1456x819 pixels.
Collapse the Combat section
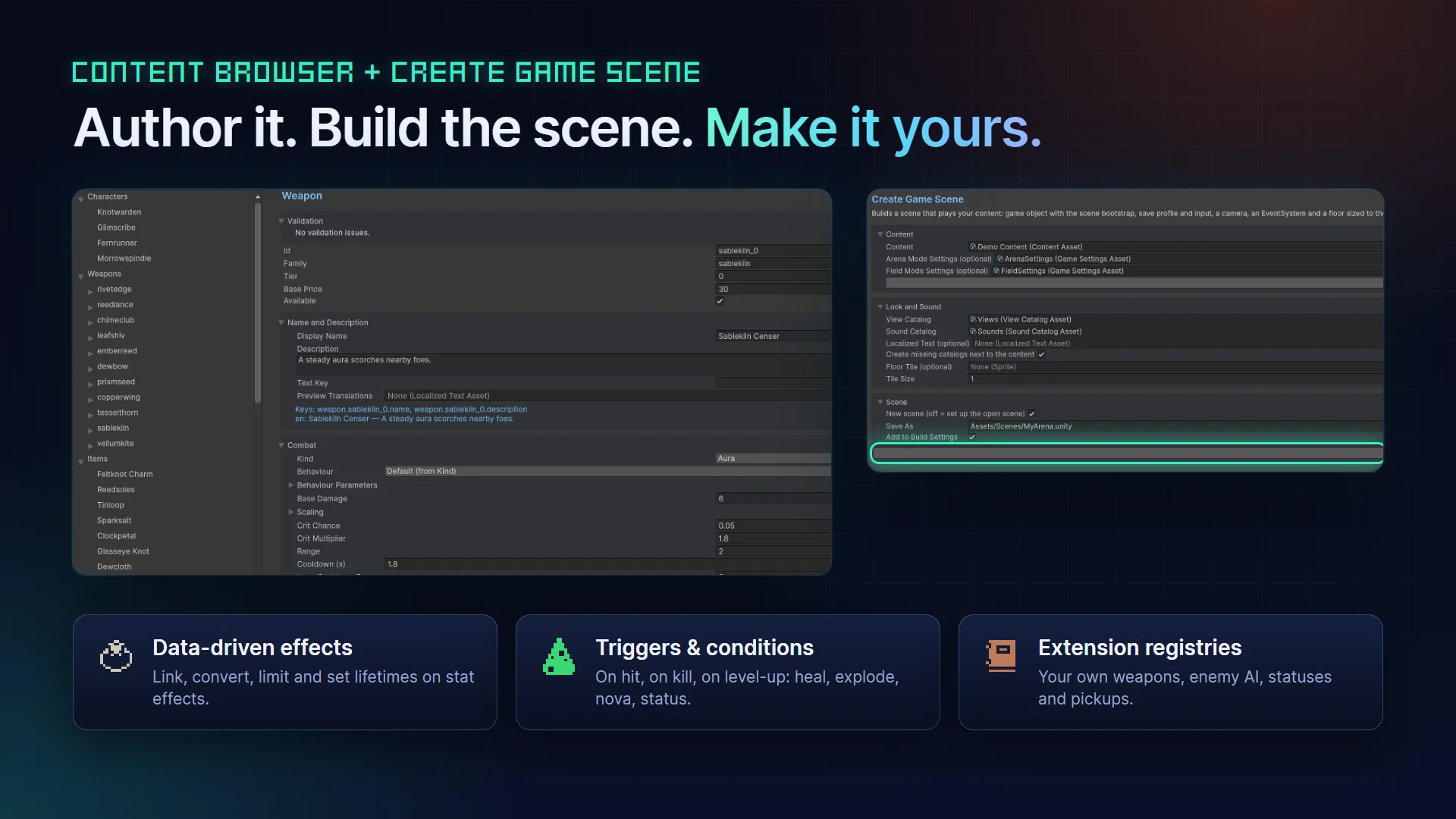(281, 446)
